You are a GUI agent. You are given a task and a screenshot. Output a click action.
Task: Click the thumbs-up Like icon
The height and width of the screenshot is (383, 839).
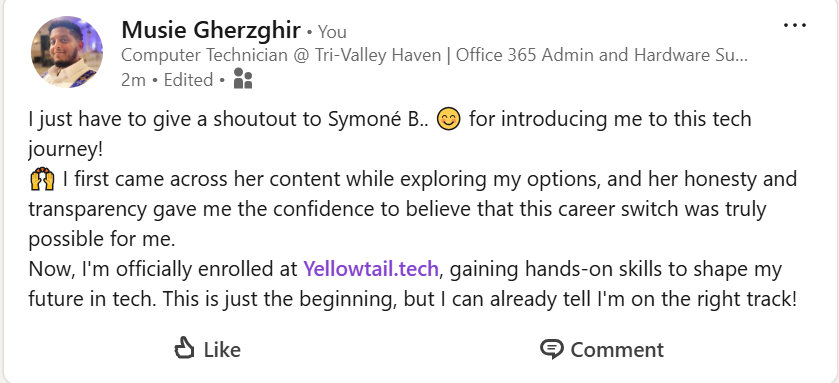[184, 348]
